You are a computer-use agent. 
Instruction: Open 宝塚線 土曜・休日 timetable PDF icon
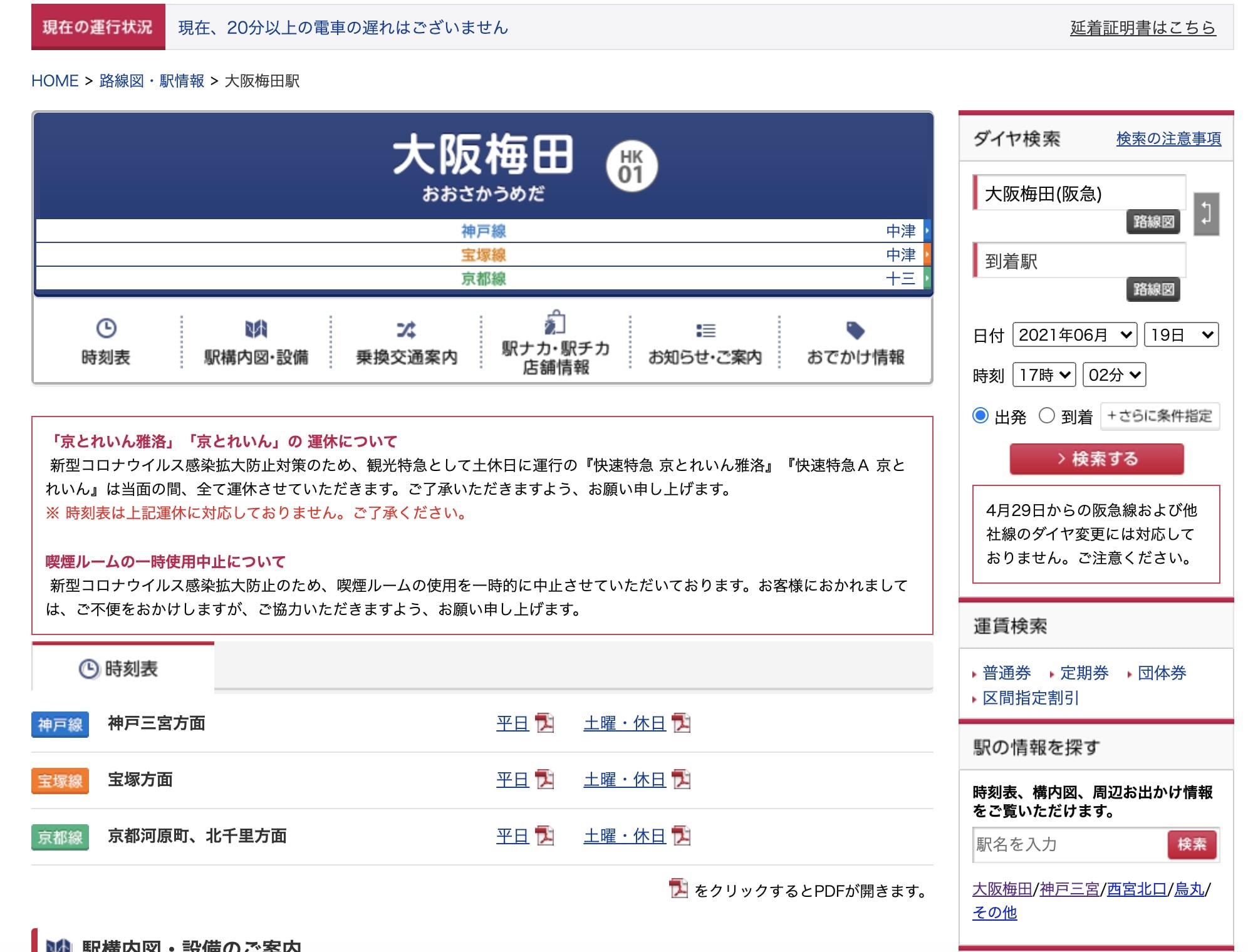[x=680, y=779]
